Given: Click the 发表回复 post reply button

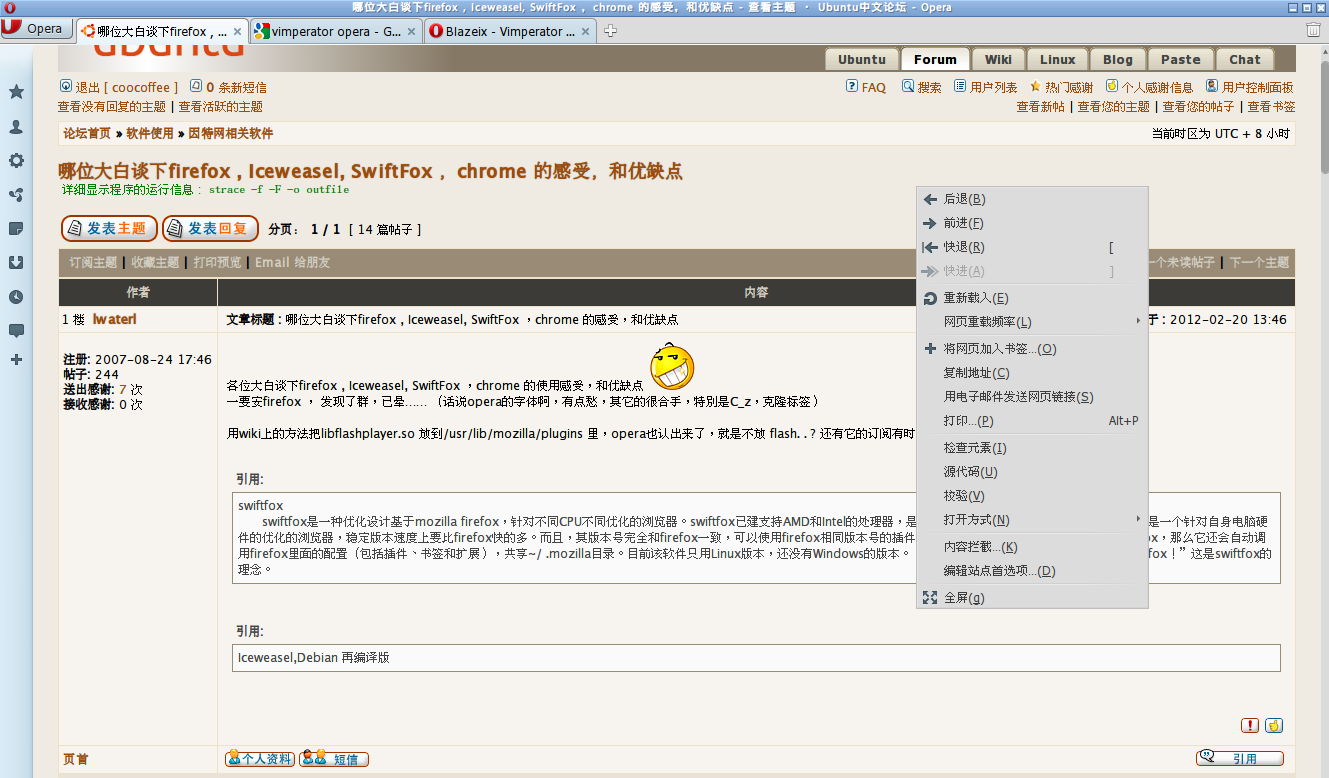Looking at the screenshot, I should 210,228.
